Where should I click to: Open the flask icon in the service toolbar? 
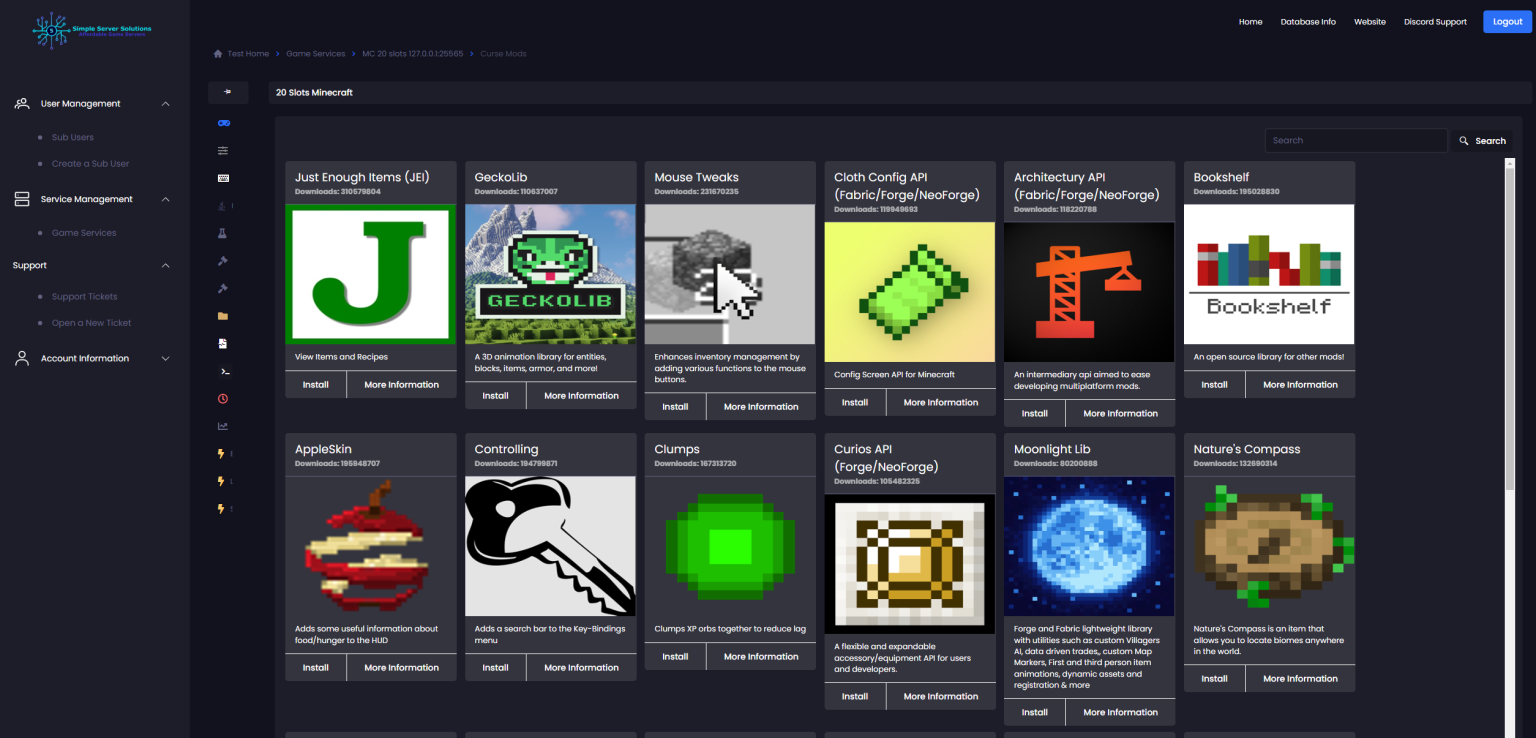pos(223,233)
